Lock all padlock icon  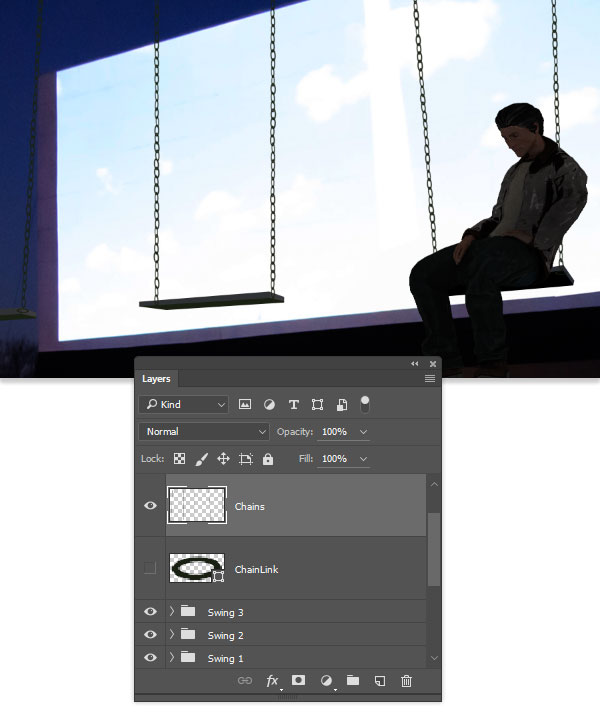268,459
